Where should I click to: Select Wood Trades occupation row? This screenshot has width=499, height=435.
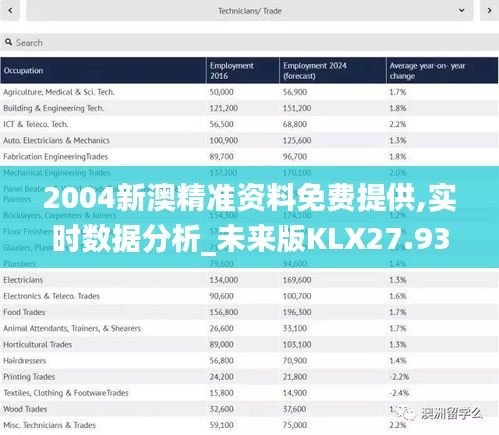[x=249, y=409]
